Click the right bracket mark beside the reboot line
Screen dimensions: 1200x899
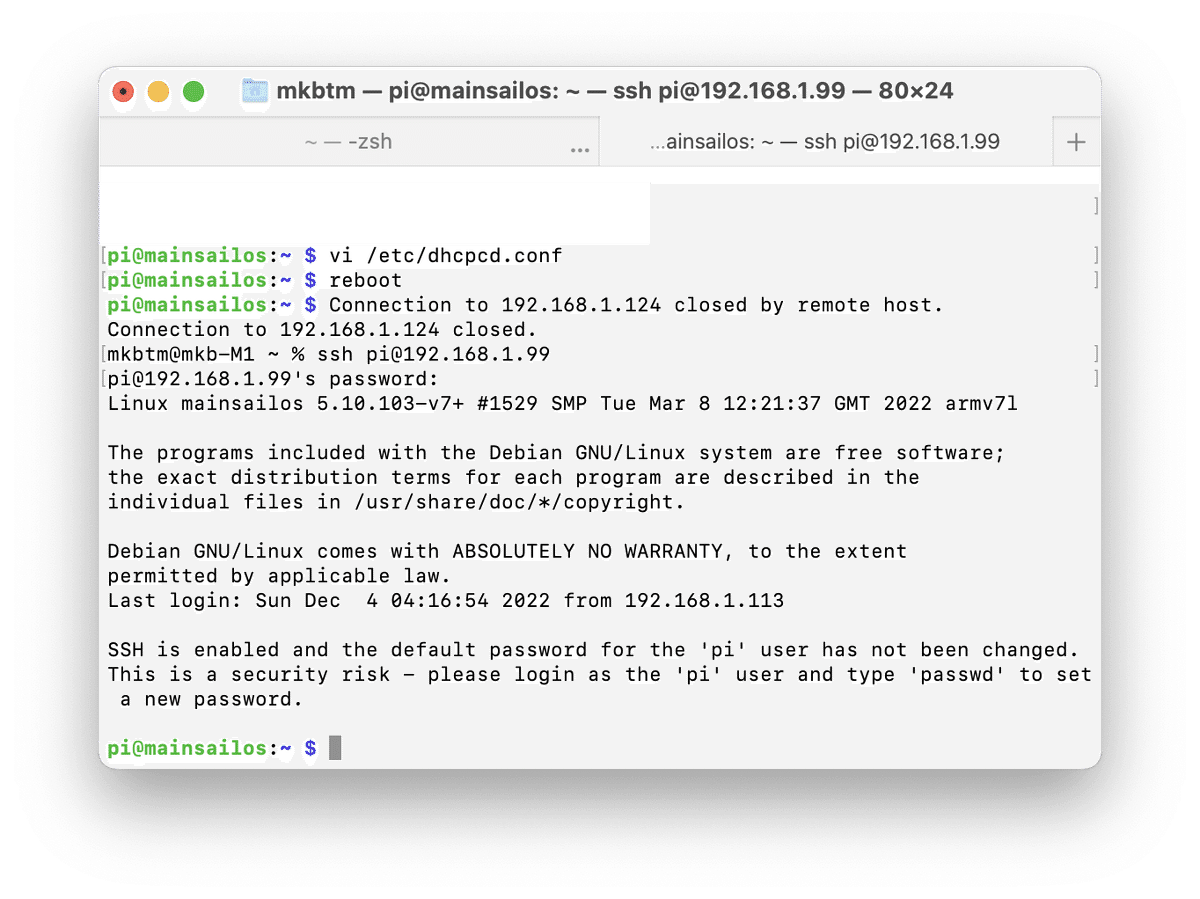(1096, 280)
